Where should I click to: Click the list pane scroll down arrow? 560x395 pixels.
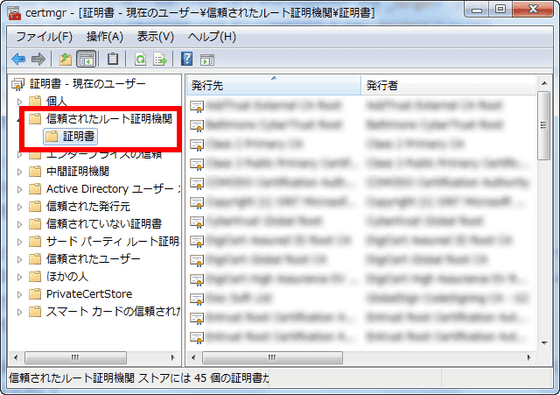pyautogui.click(x=544, y=343)
